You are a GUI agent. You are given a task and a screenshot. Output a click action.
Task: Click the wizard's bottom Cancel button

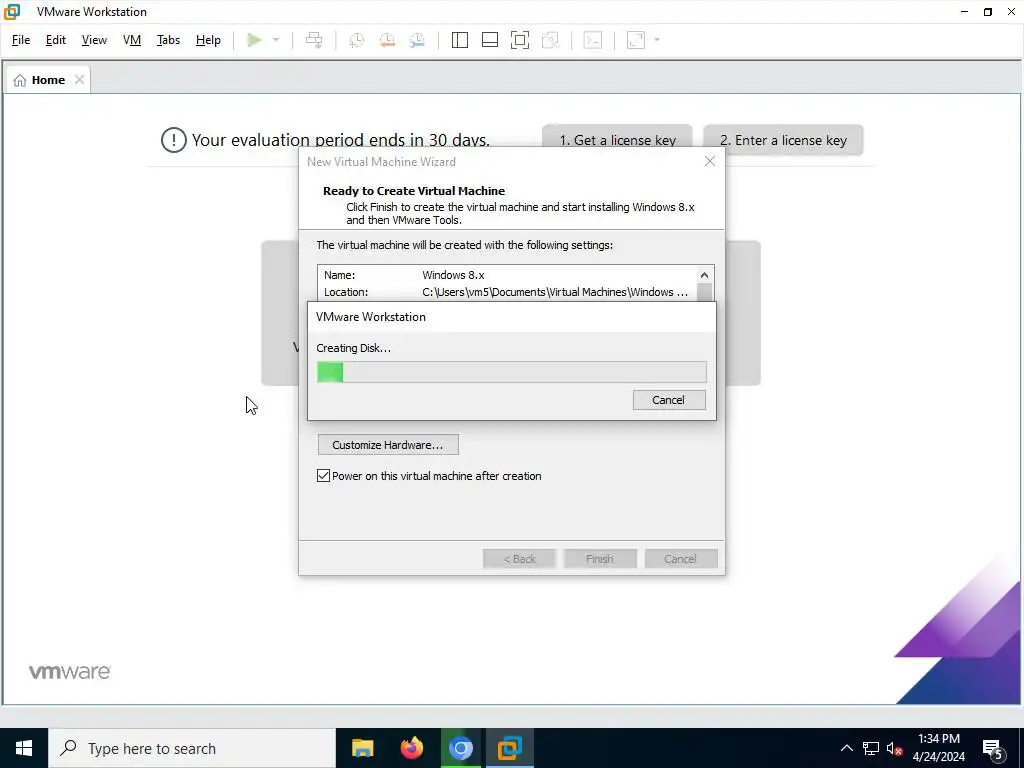click(x=680, y=559)
